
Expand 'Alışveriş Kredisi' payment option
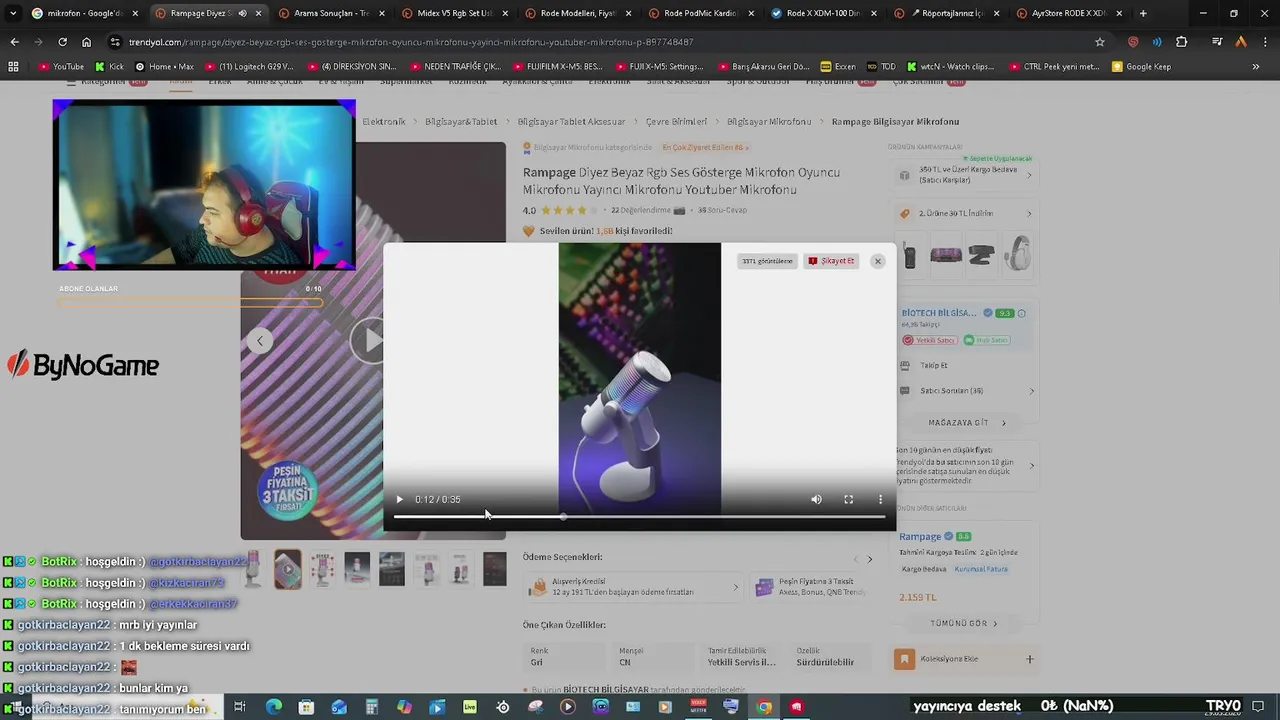[634, 587]
